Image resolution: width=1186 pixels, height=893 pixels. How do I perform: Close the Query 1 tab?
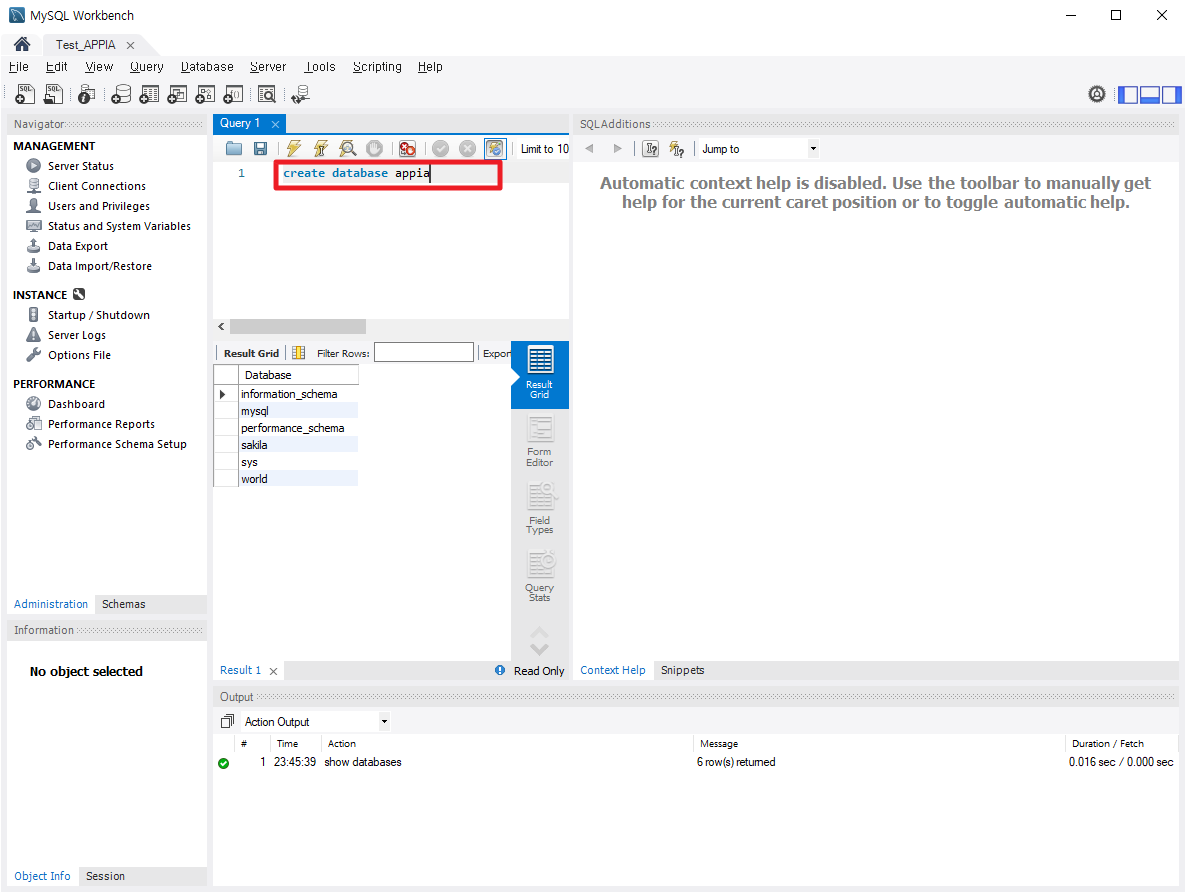275,124
